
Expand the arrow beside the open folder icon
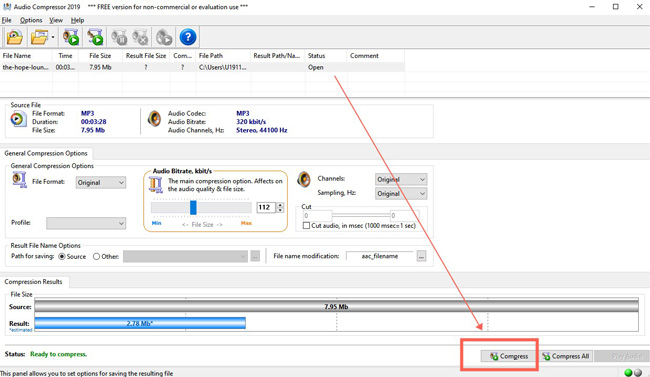[53, 37]
